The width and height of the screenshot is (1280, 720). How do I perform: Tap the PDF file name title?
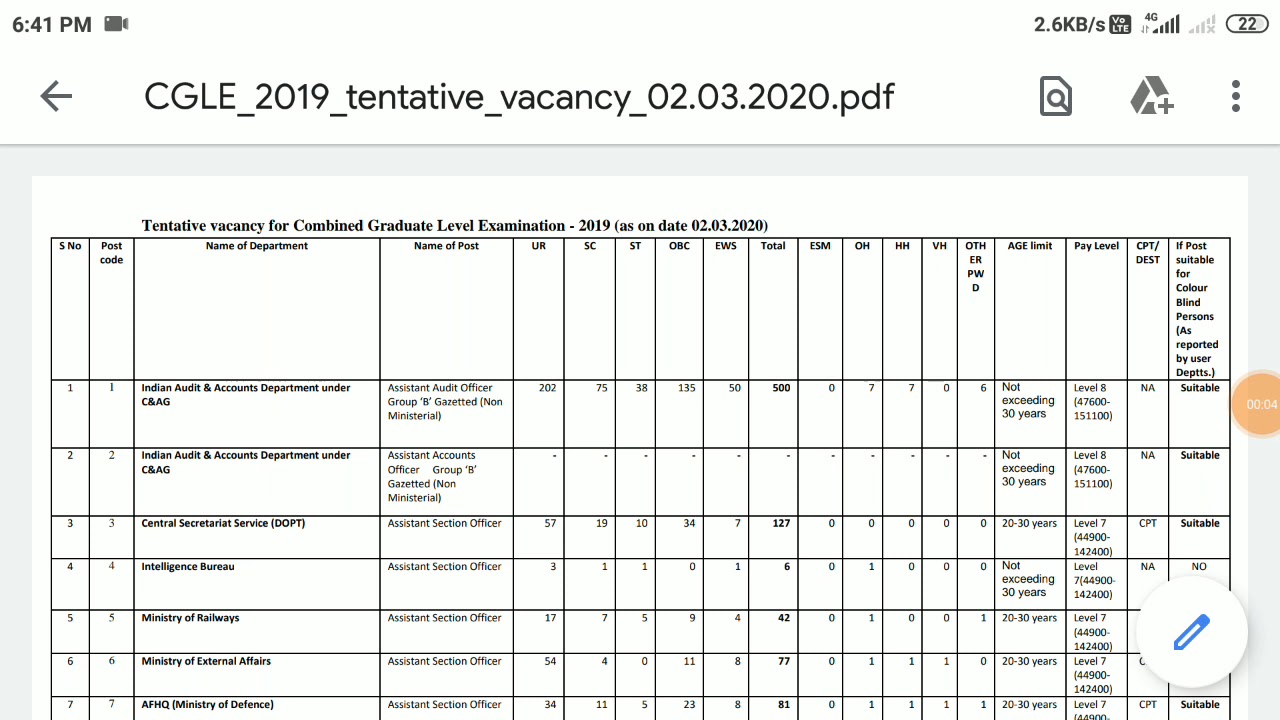click(x=519, y=97)
